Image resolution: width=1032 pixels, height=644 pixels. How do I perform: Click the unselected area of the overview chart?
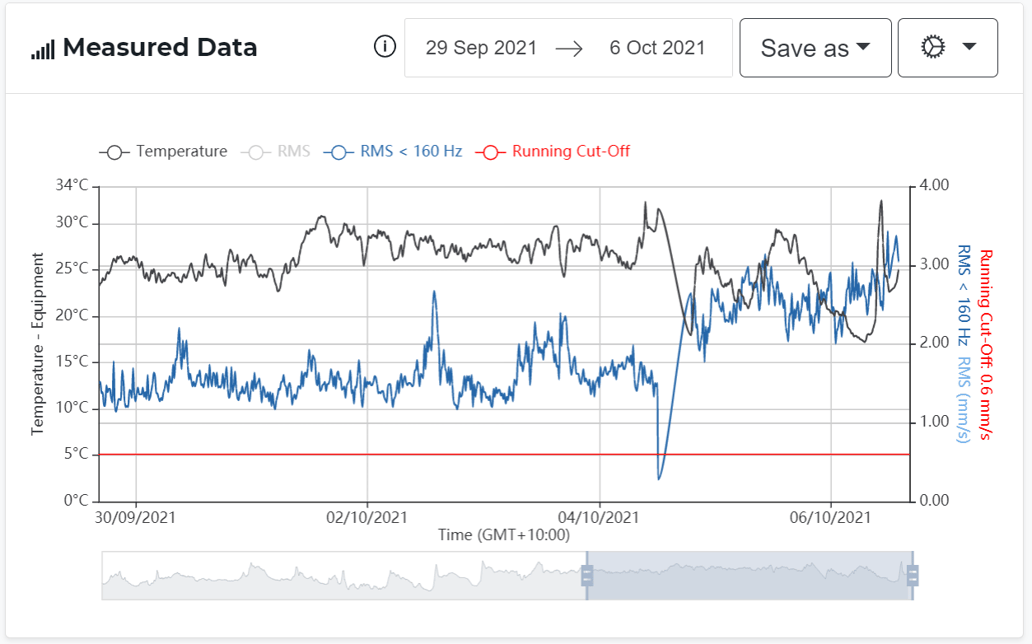pos(344,576)
